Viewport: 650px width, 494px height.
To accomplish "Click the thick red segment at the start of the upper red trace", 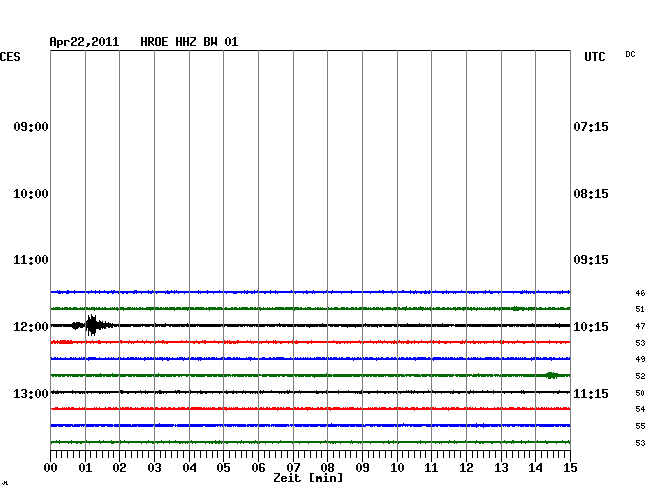I will tap(62, 342).
